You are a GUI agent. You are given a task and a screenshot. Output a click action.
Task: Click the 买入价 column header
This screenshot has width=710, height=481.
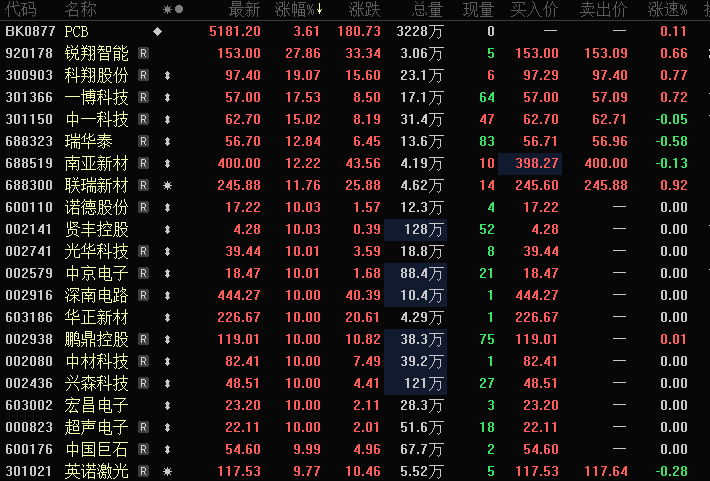pos(534,9)
